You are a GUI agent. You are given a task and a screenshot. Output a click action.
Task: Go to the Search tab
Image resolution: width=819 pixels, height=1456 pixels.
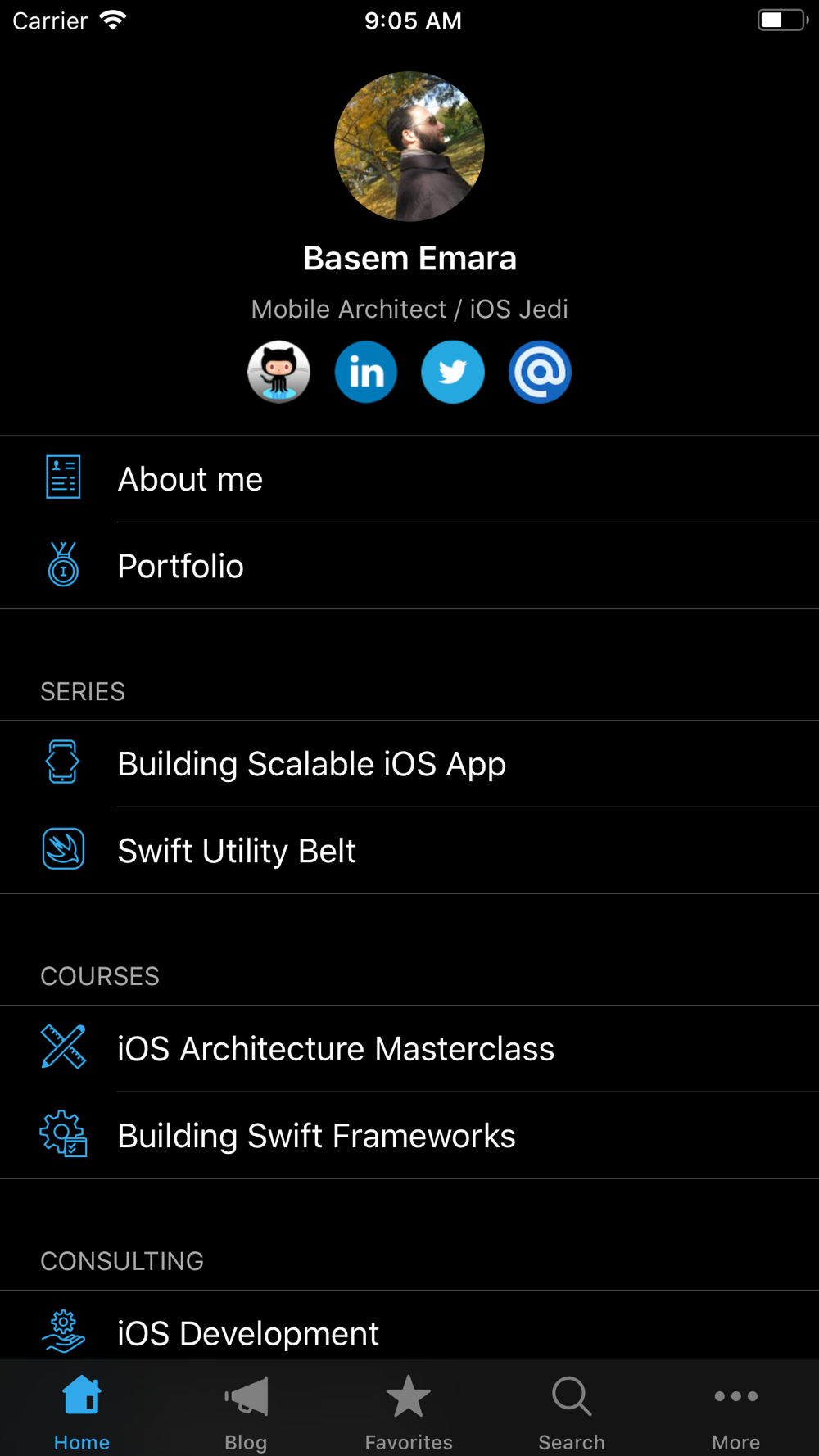[572, 1410]
